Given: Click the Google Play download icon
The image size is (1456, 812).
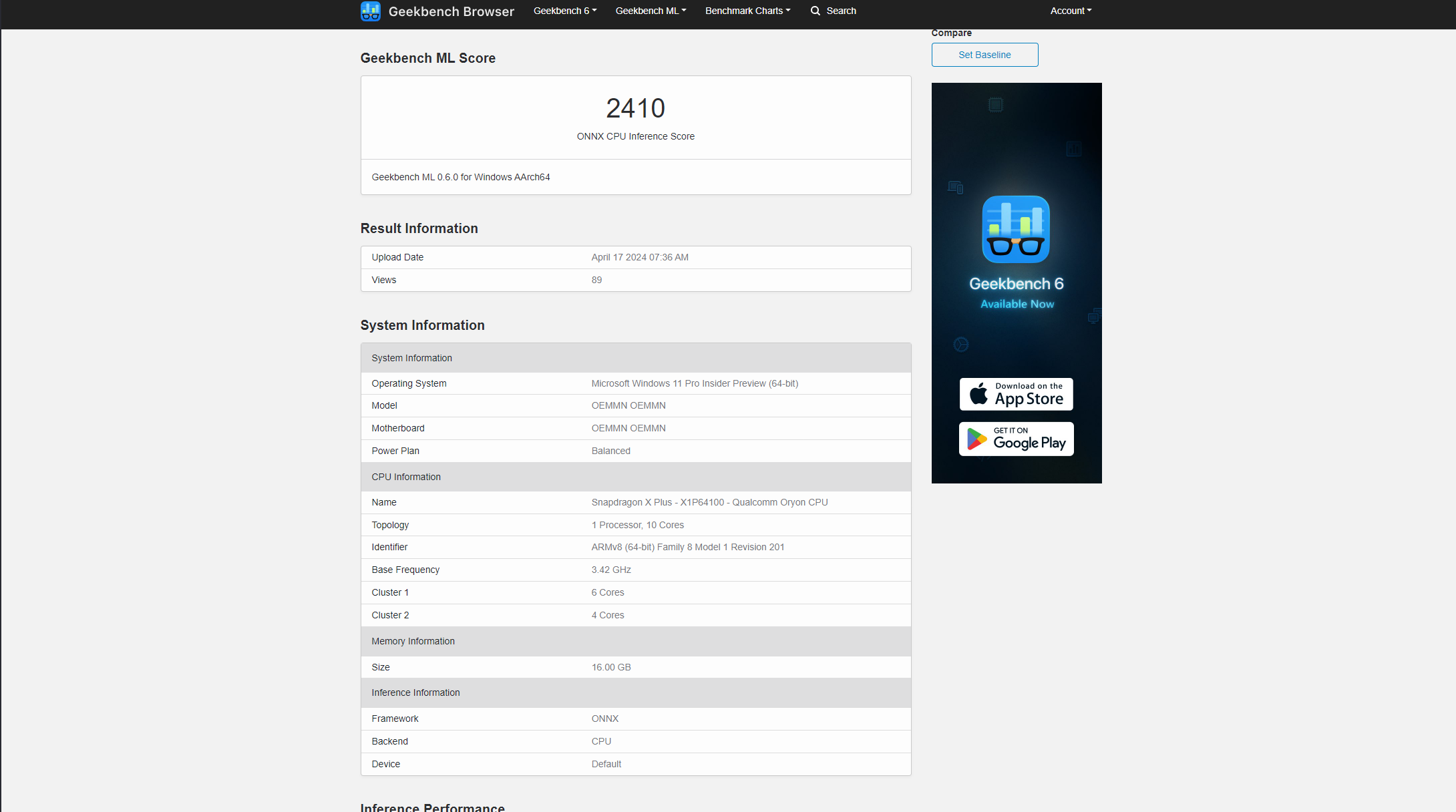Looking at the screenshot, I should point(1015,438).
